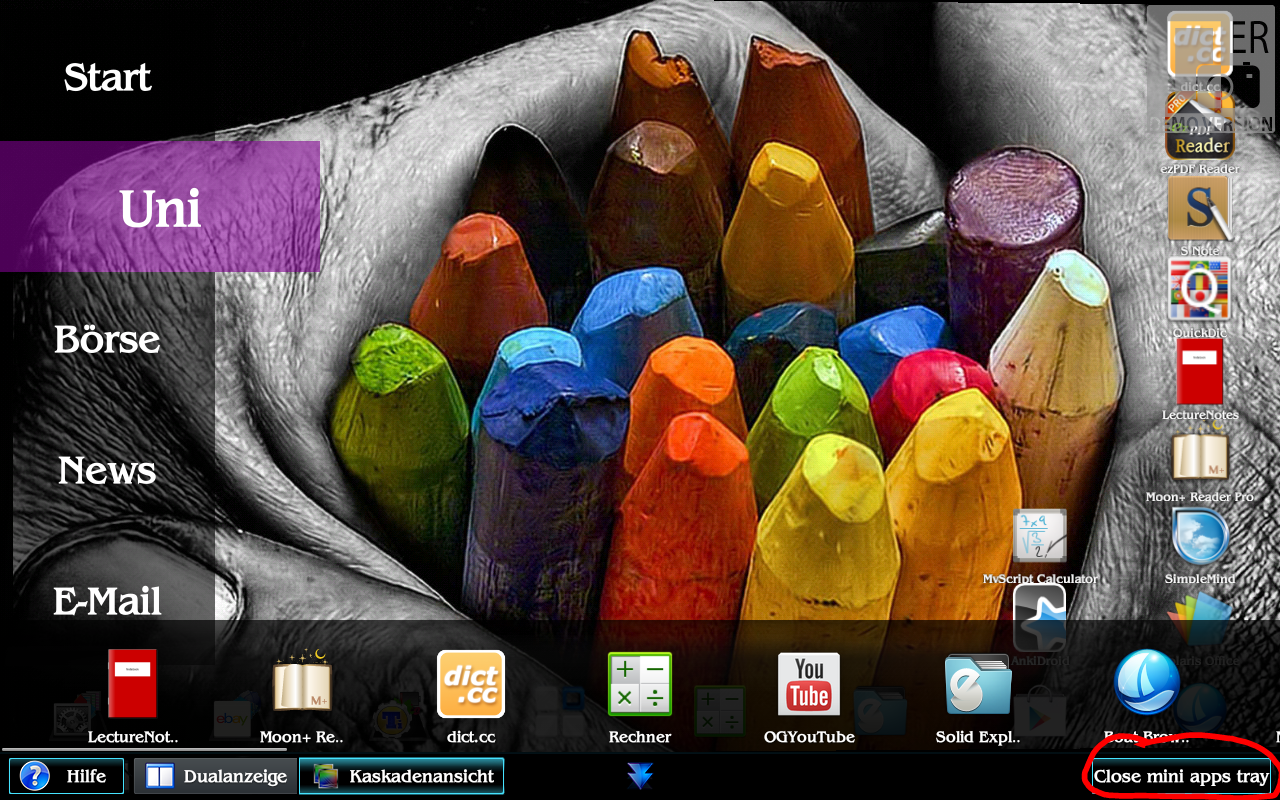This screenshot has height=800, width=1280.
Task: Go to the Börse tab
Action: tap(107, 339)
